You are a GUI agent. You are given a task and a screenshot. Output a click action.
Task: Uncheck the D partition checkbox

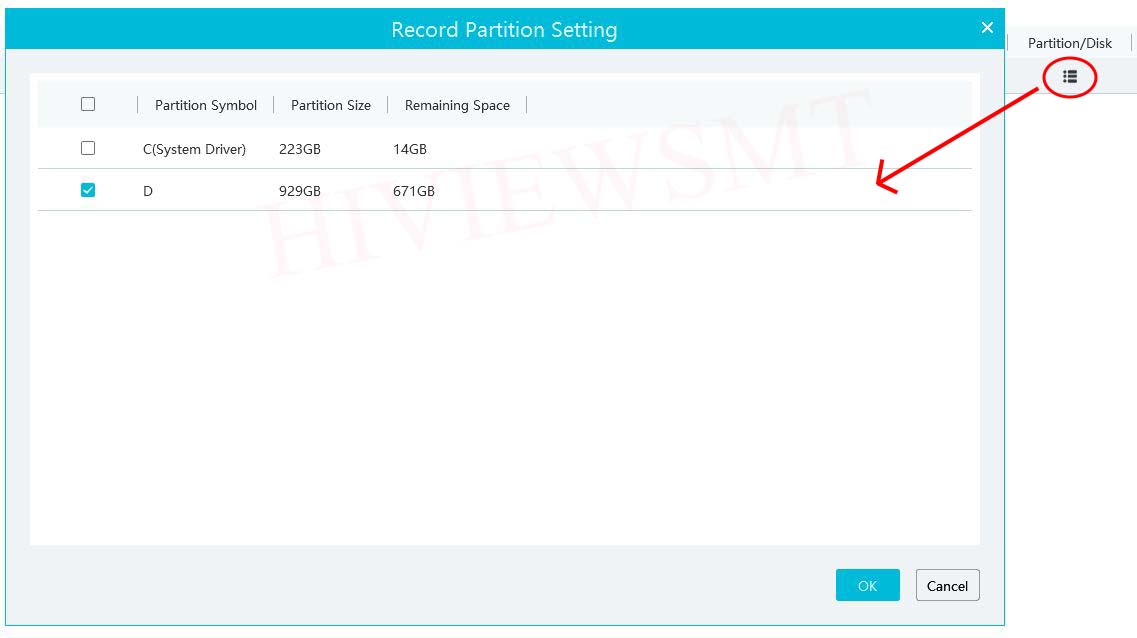(x=88, y=190)
